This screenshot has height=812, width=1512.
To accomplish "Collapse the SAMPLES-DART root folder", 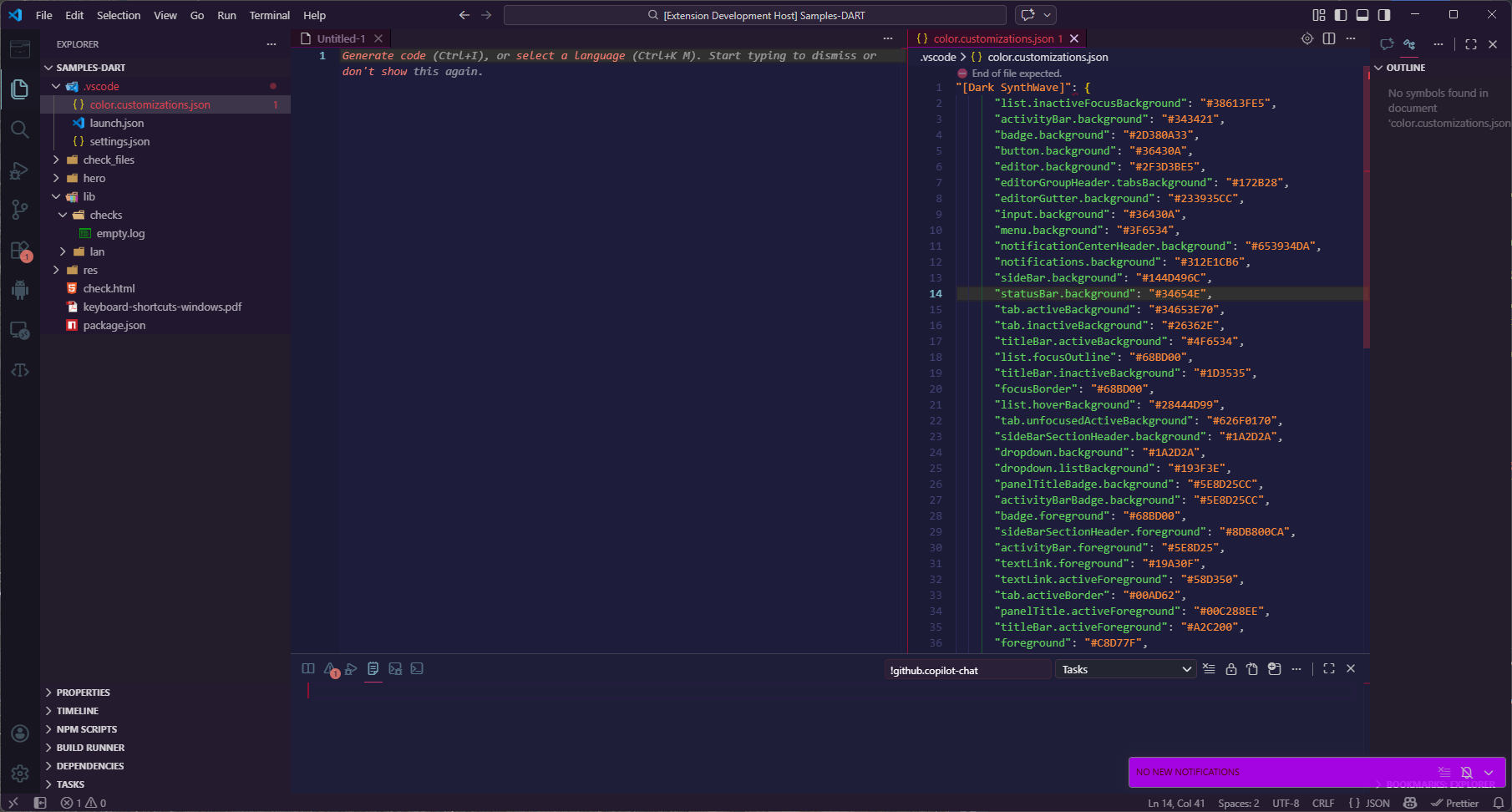I will click(x=48, y=68).
